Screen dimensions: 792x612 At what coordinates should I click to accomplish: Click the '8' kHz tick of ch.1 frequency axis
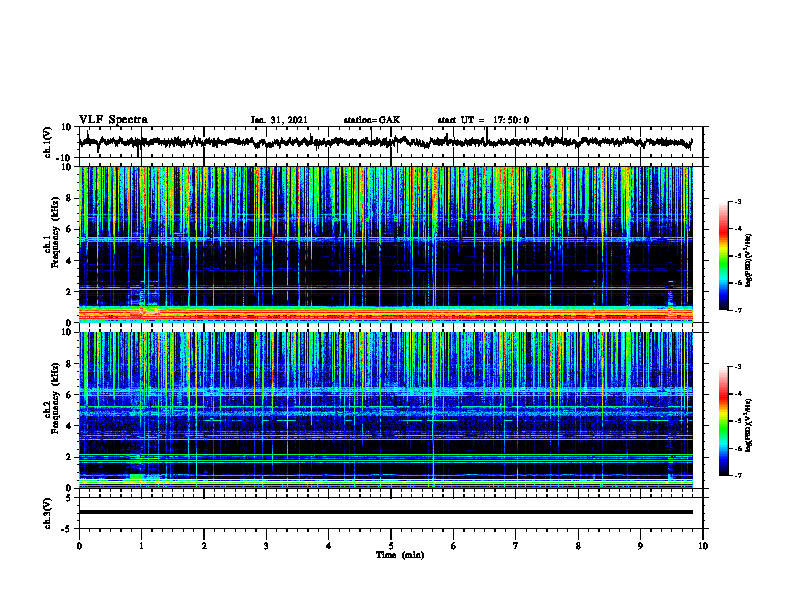tap(70, 198)
